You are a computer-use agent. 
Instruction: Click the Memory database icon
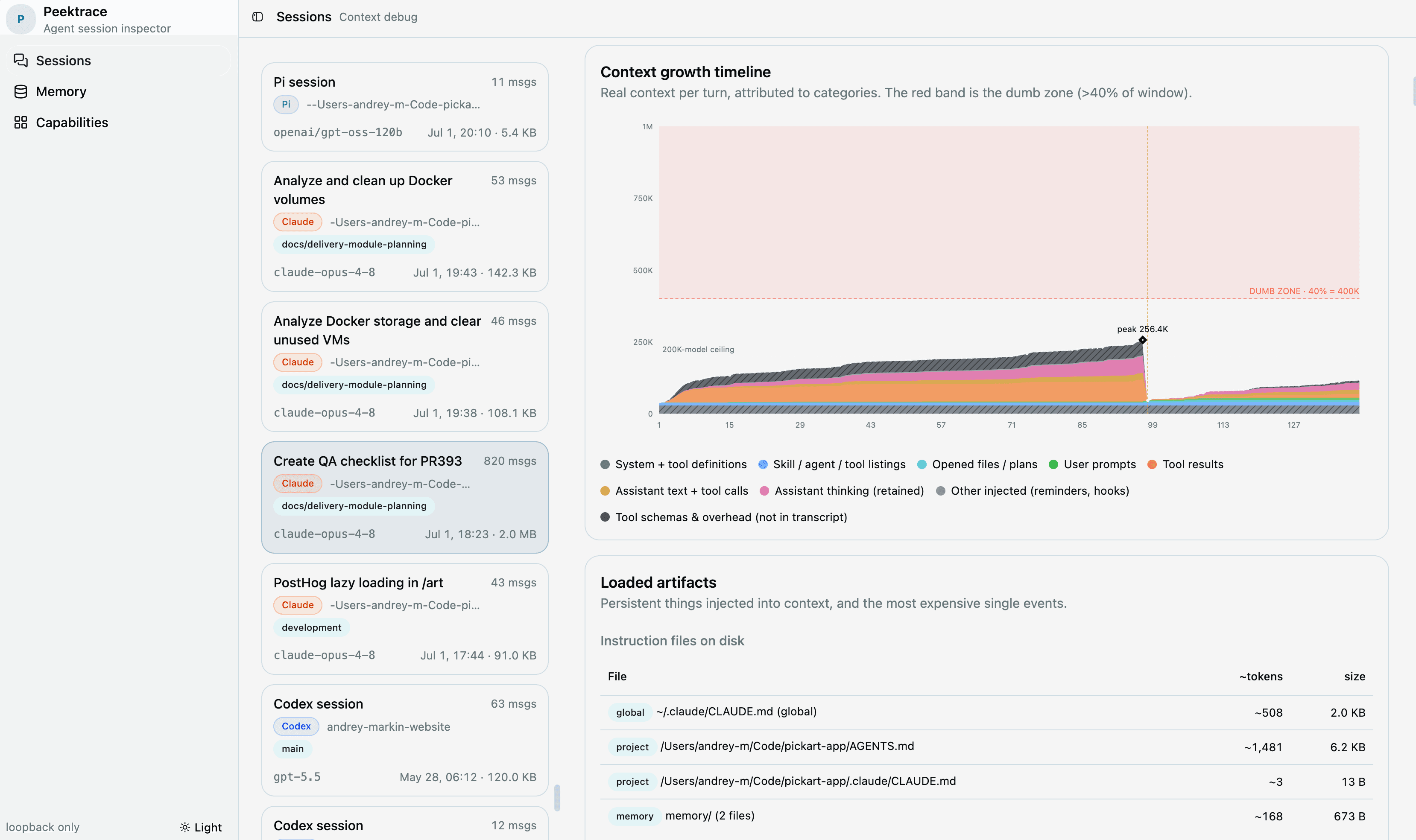click(21, 92)
